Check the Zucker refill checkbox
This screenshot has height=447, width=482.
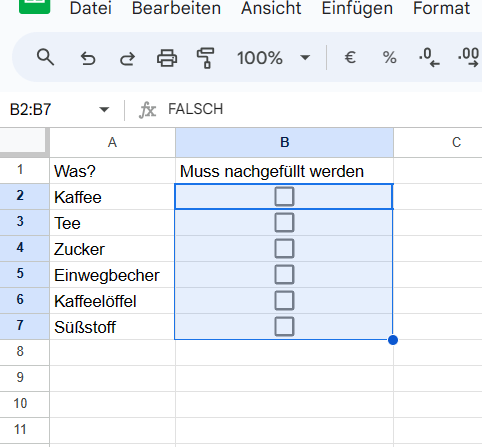click(x=284, y=248)
